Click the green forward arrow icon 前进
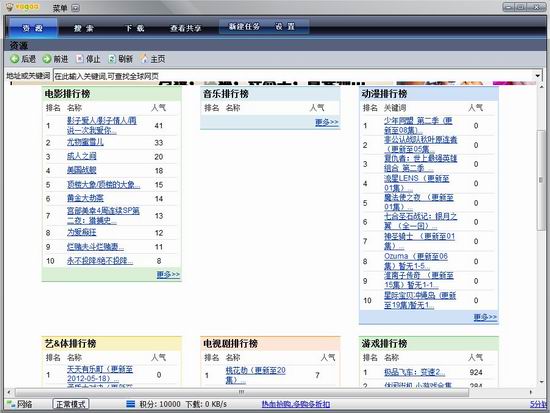The image size is (550, 413). point(47,59)
